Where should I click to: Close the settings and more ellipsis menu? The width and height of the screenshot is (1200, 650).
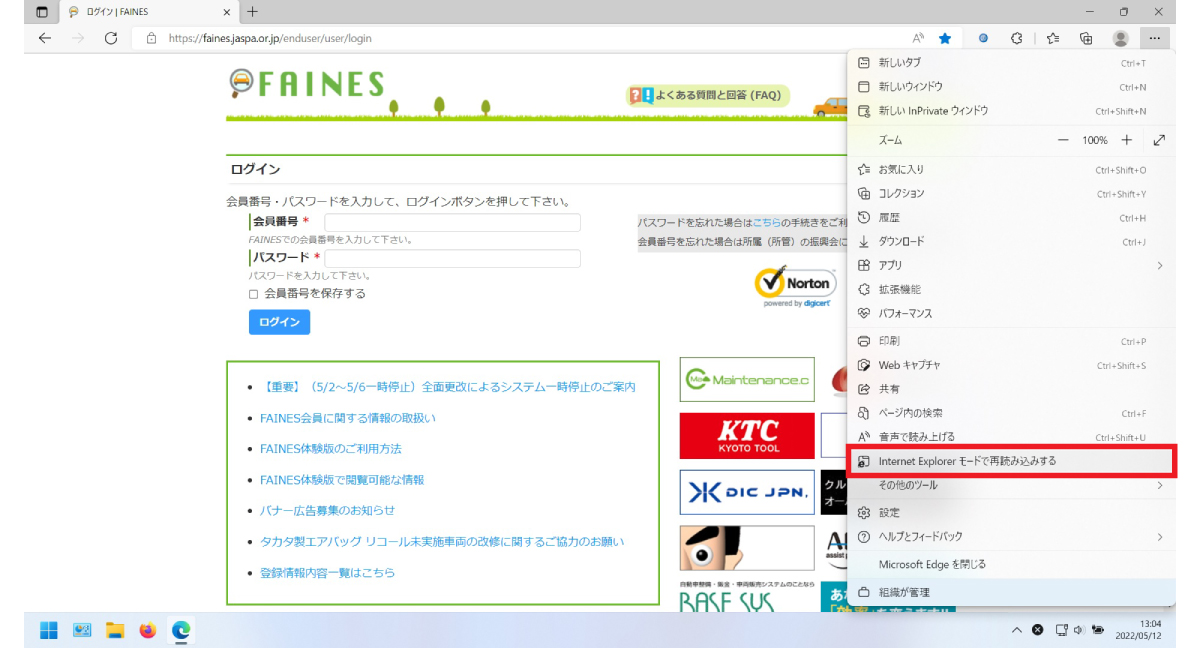pos(1154,38)
